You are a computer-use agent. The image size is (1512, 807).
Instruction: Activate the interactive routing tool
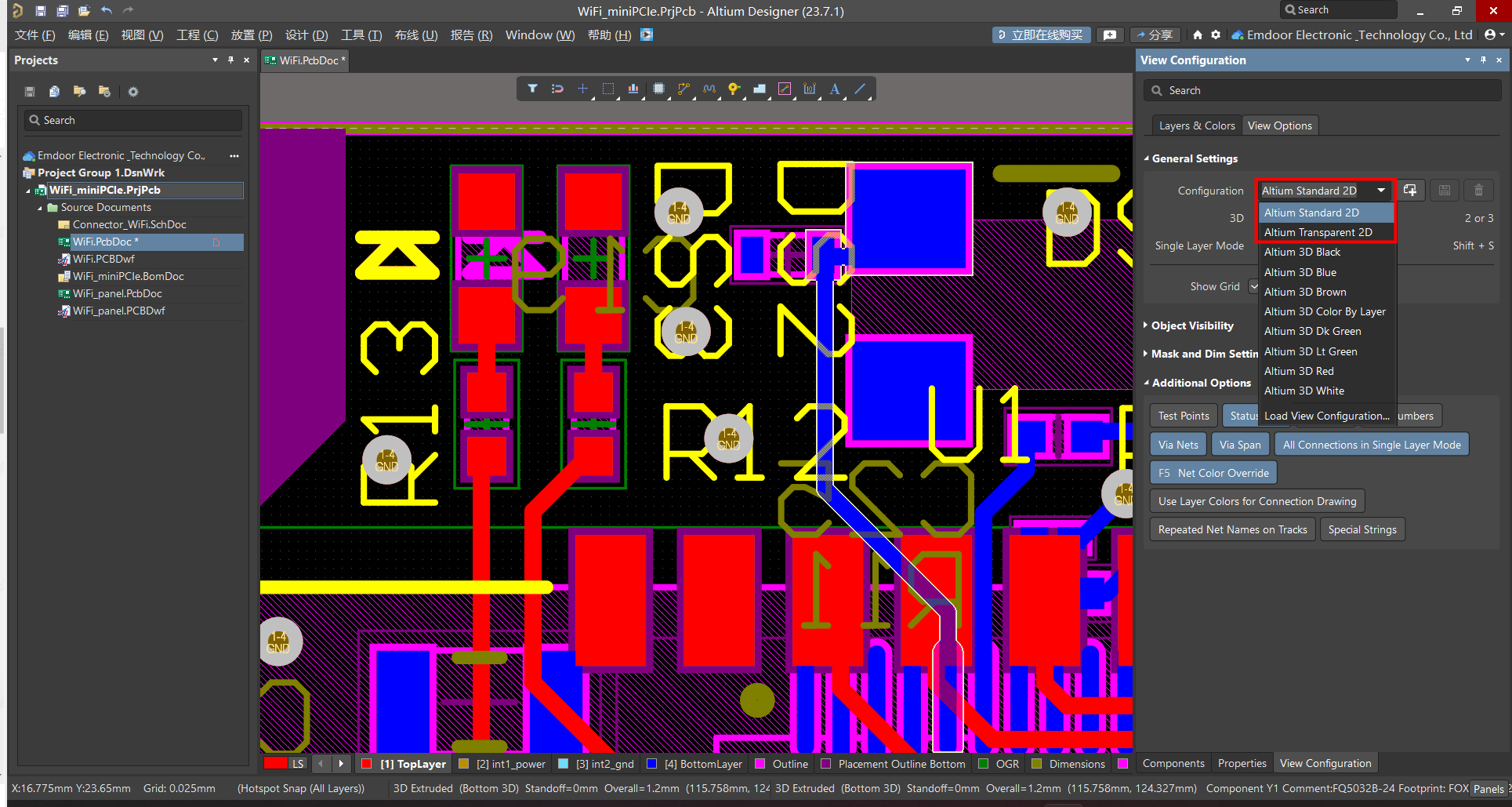(x=683, y=89)
